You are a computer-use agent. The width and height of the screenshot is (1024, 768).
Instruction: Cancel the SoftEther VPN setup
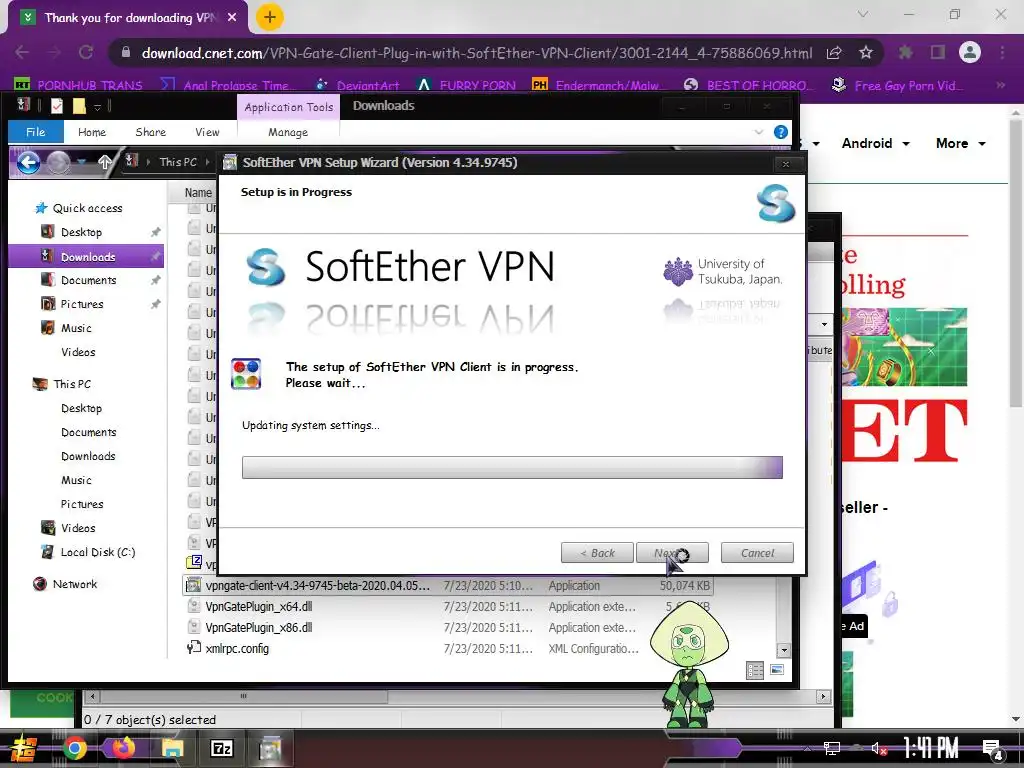pyautogui.click(x=757, y=552)
